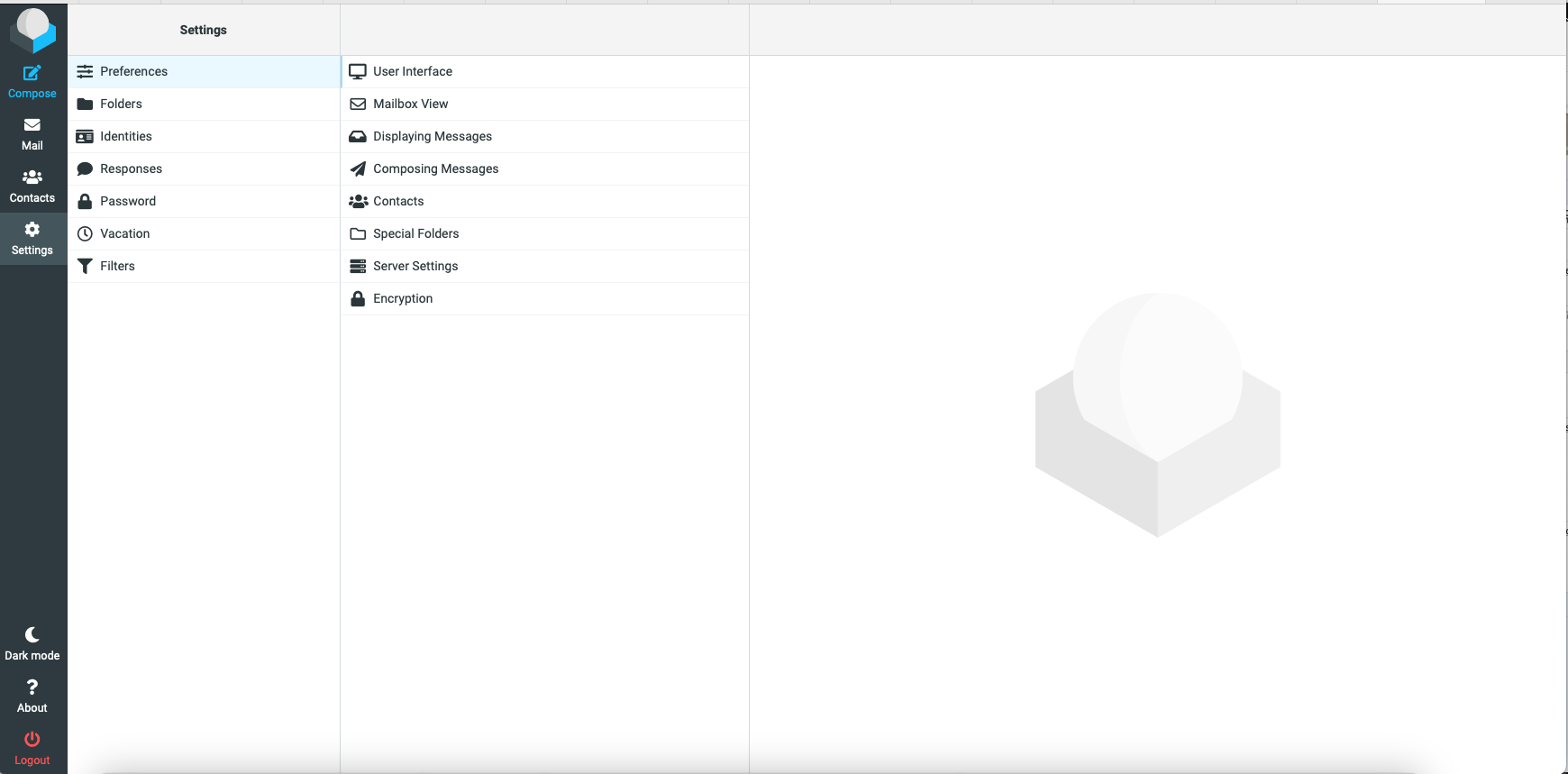Click the Filters funnel icon

click(x=85, y=266)
